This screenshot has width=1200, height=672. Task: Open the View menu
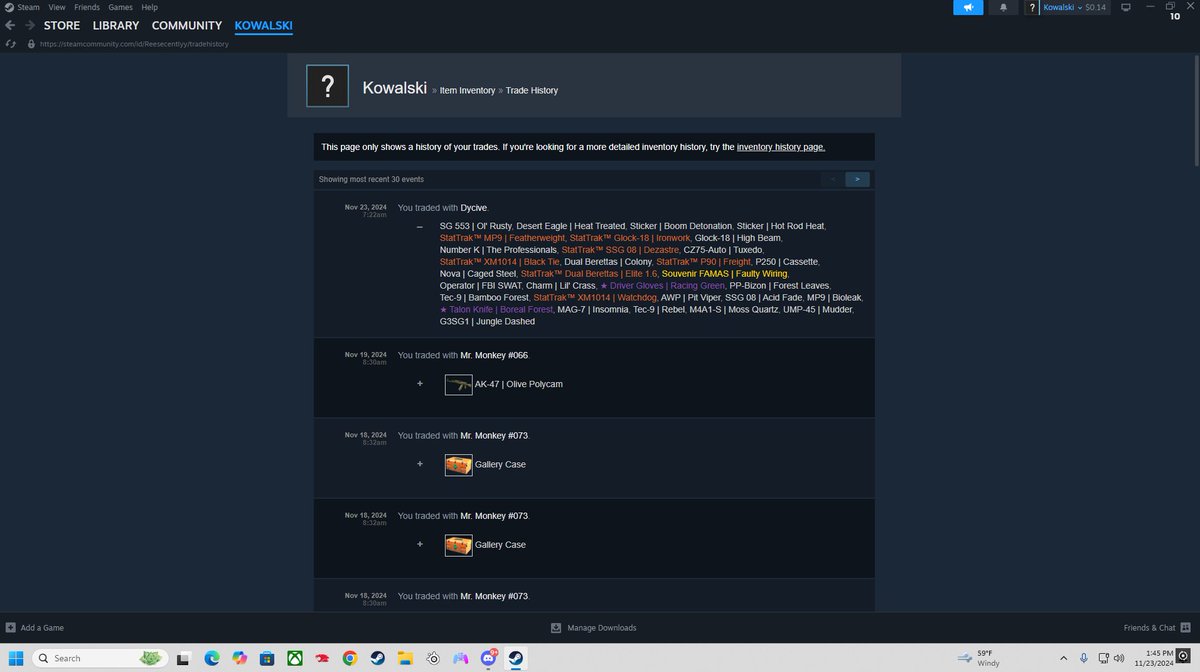click(x=57, y=7)
